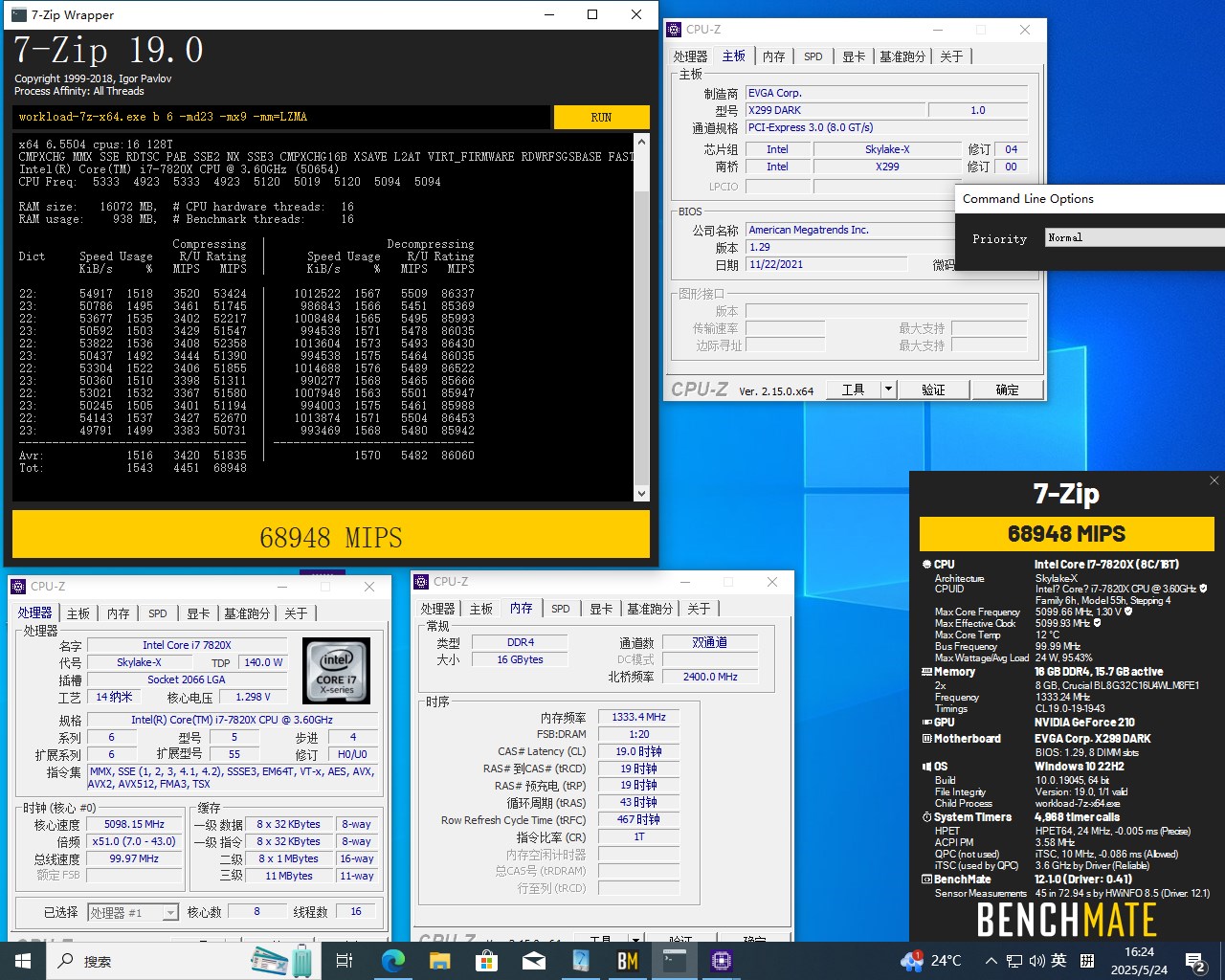Click the RUN button in 7-Zip Wrapper
This screenshot has height=980, width=1225.
coord(601,117)
